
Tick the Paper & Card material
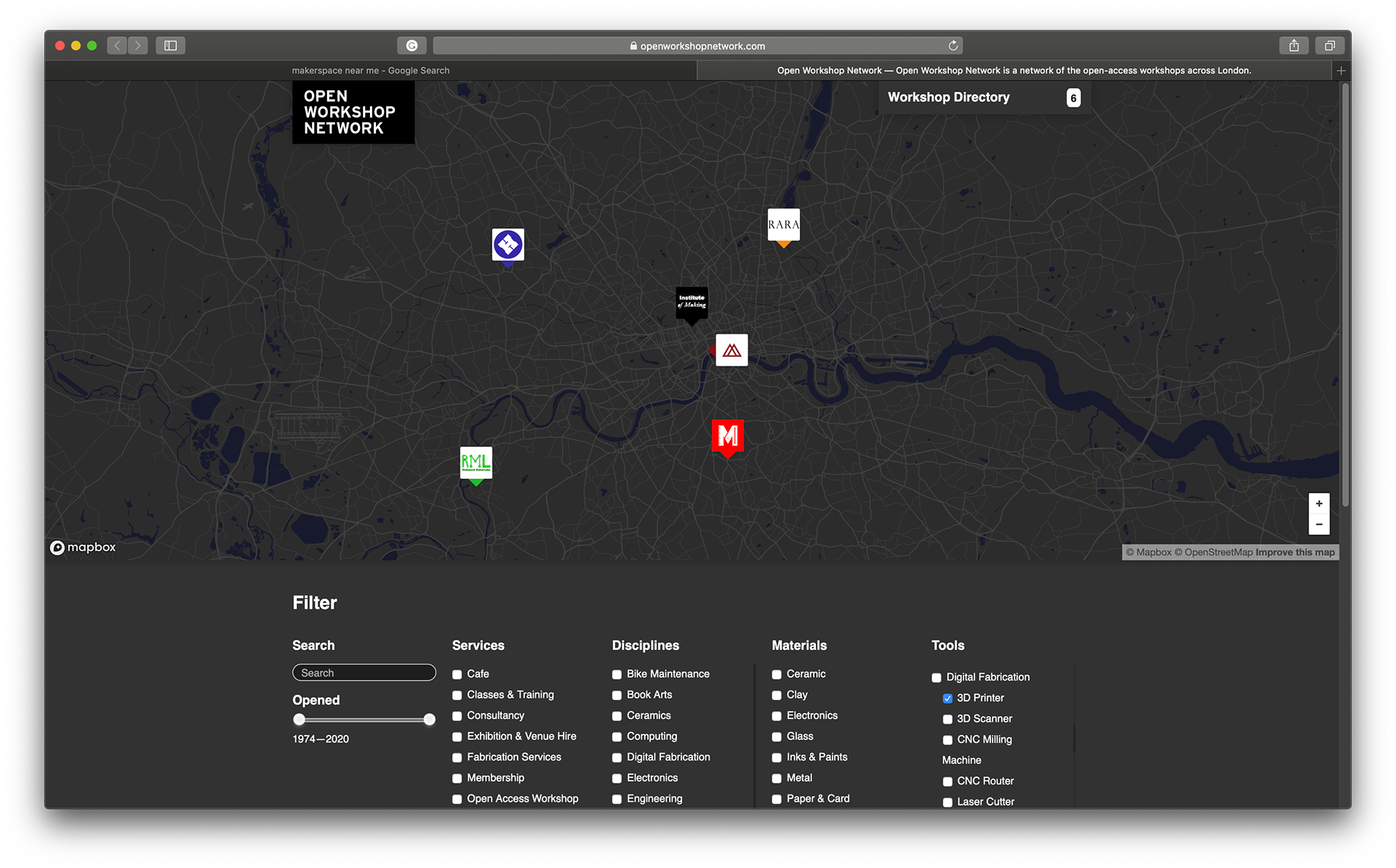coord(777,799)
